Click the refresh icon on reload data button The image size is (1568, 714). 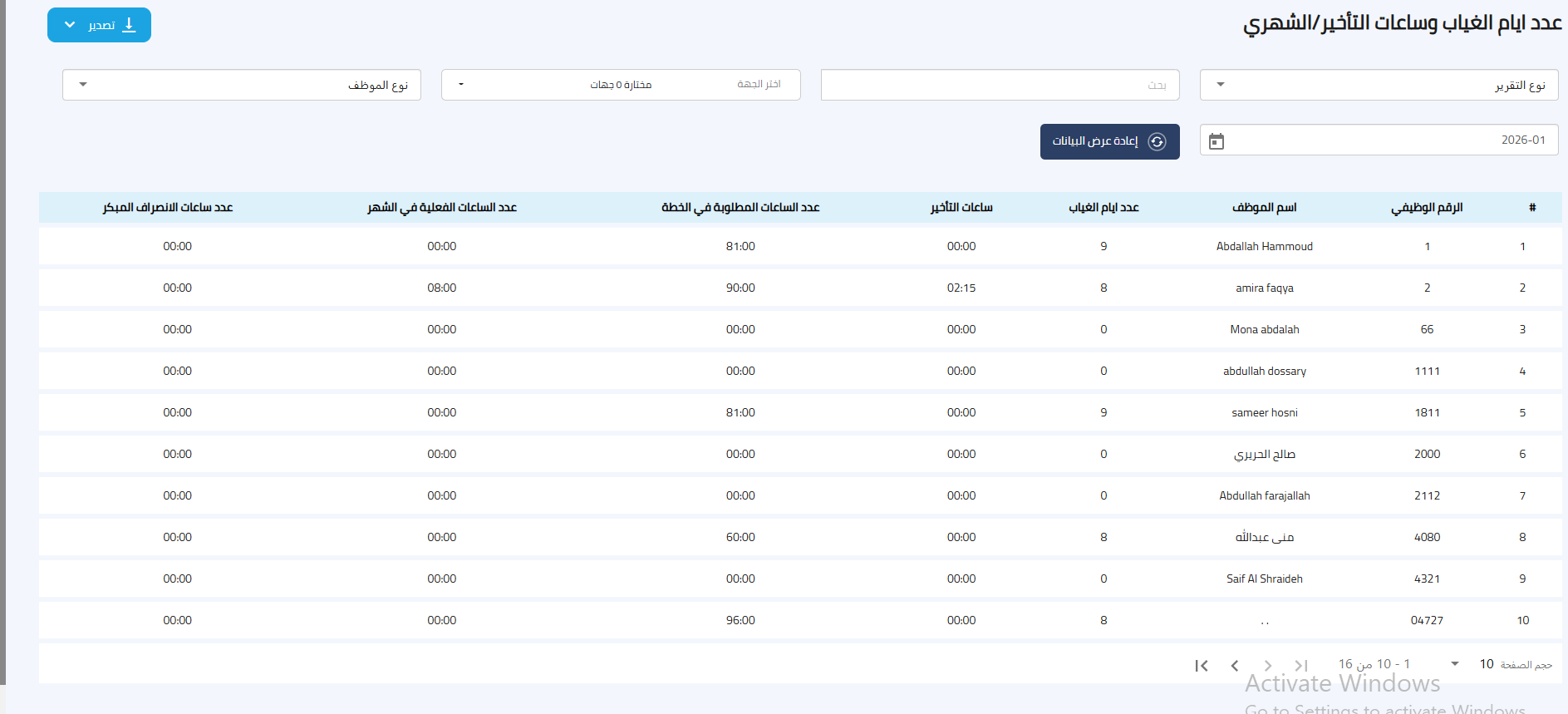(x=1157, y=141)
